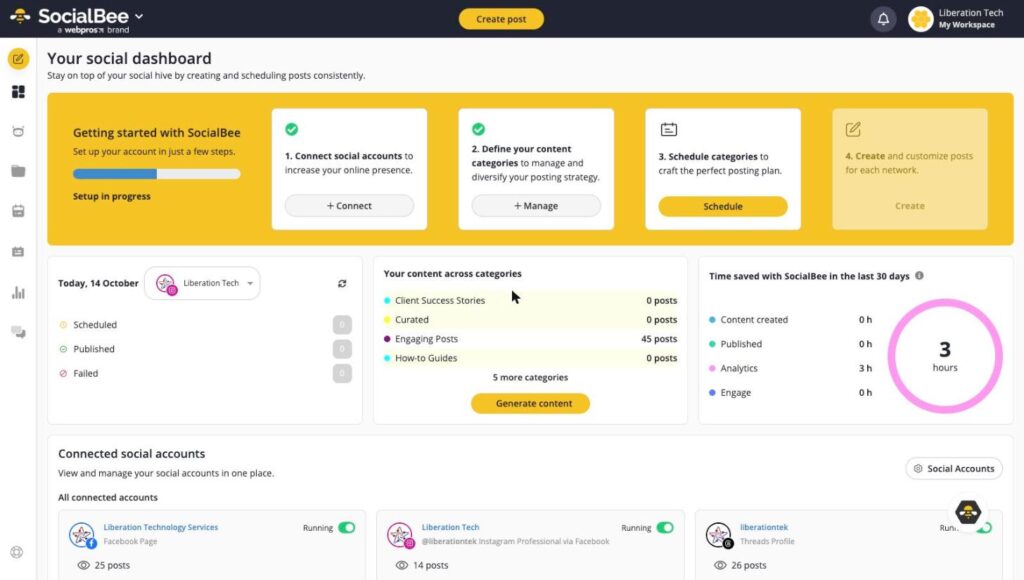Viewport: 1024px width, 580px height.
Task: Click the yellow Schedule button
Action: (x=723, y=206)
